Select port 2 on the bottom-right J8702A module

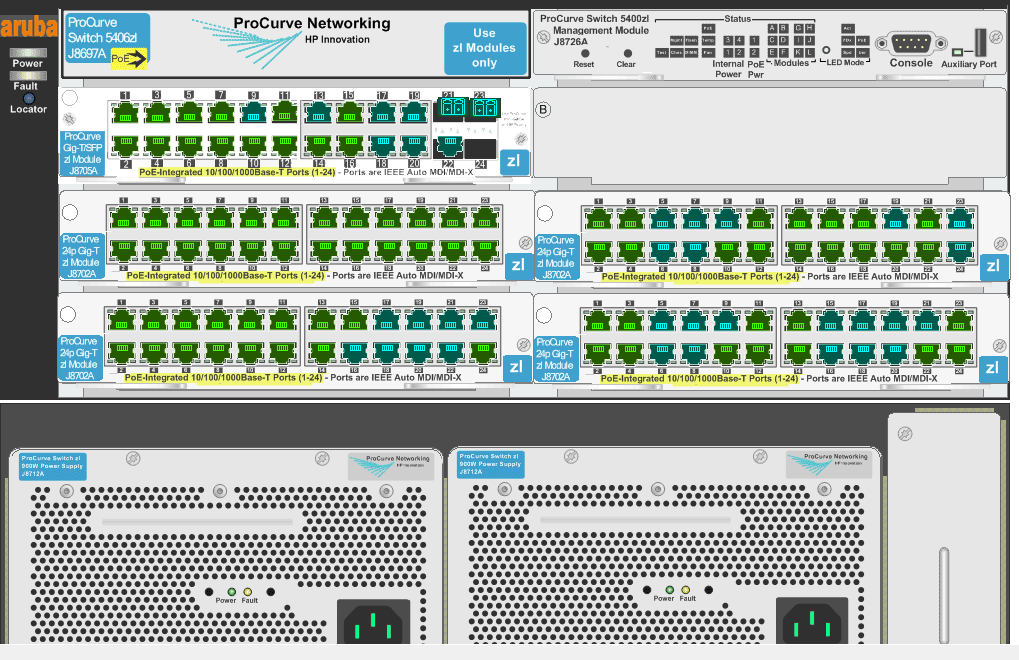pyautogui.click(x=597, y=352)
